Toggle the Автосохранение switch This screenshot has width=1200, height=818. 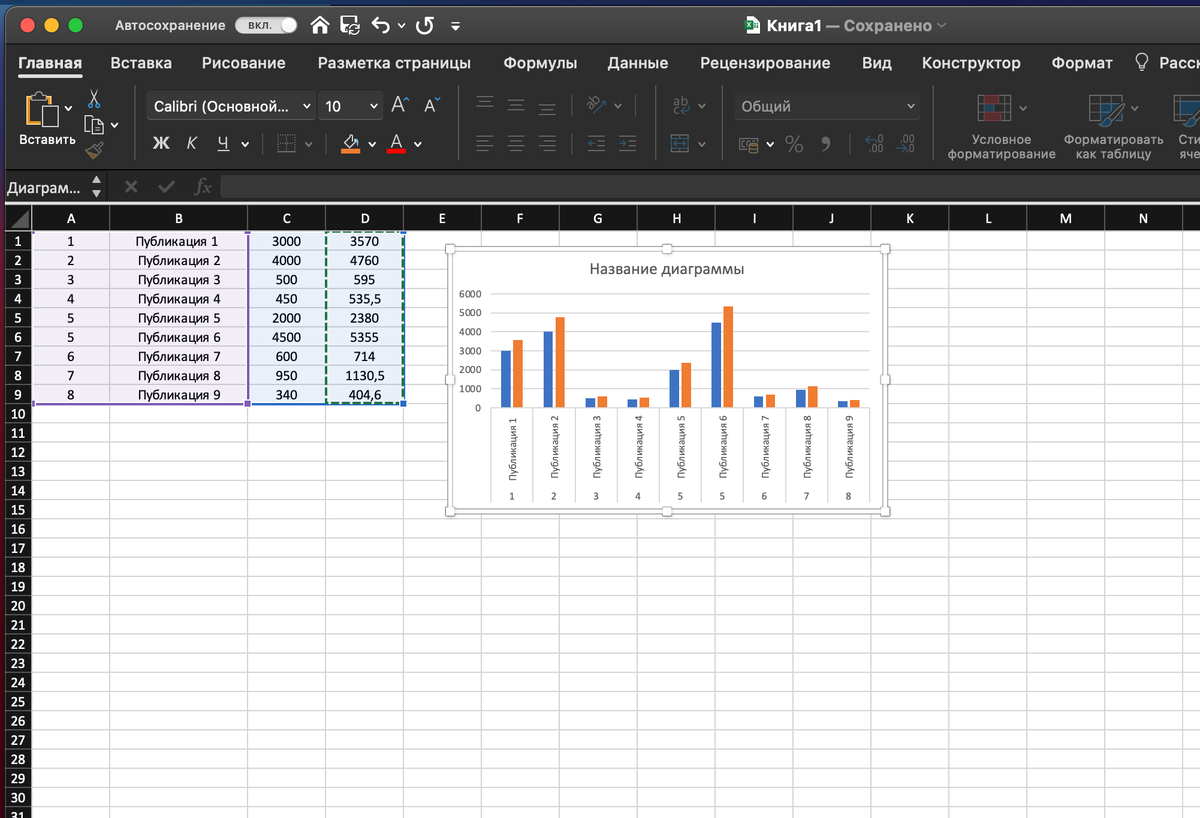(x=266, y=26)
